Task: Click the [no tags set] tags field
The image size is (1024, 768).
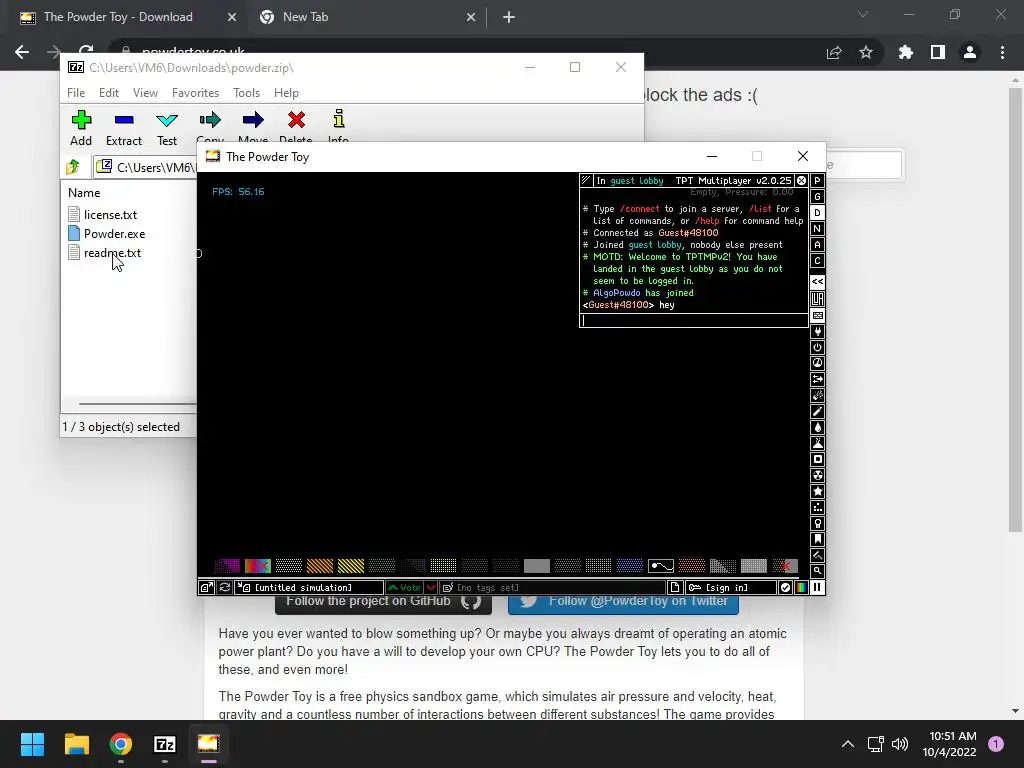Action: point(552,588)
